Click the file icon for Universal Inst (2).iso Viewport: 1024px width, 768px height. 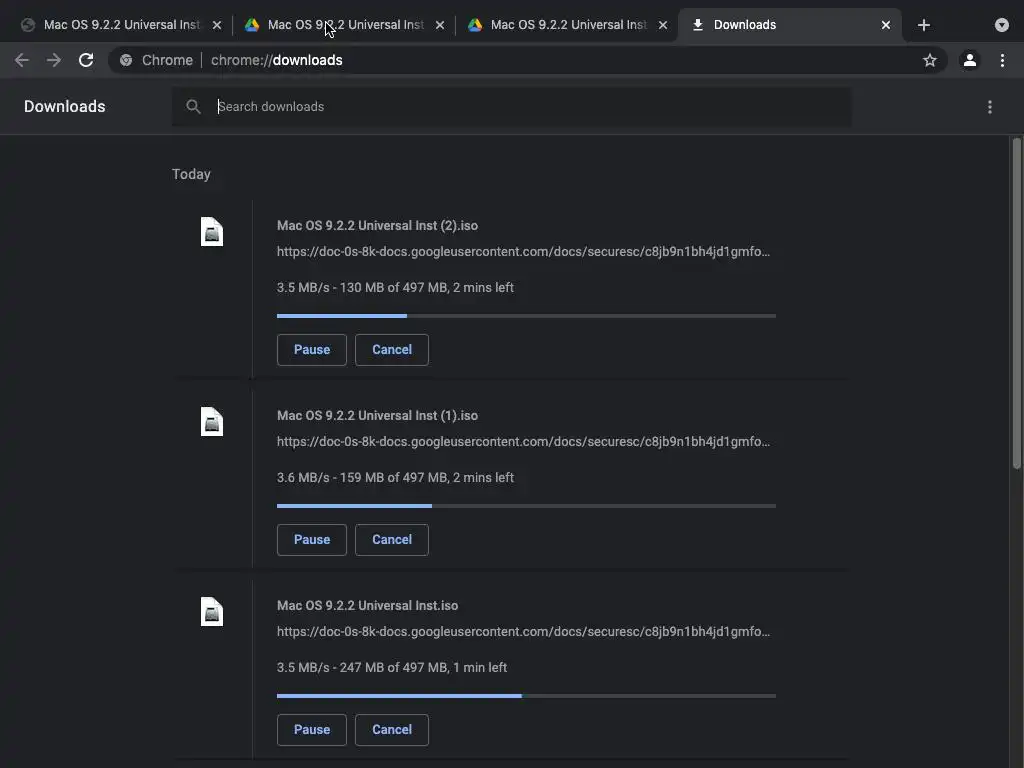(212, 232)
